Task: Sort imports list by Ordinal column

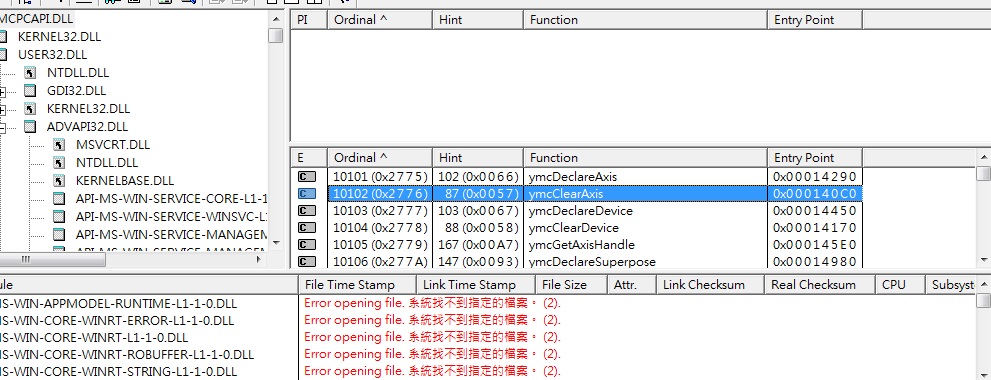Action: coord(380,20)
